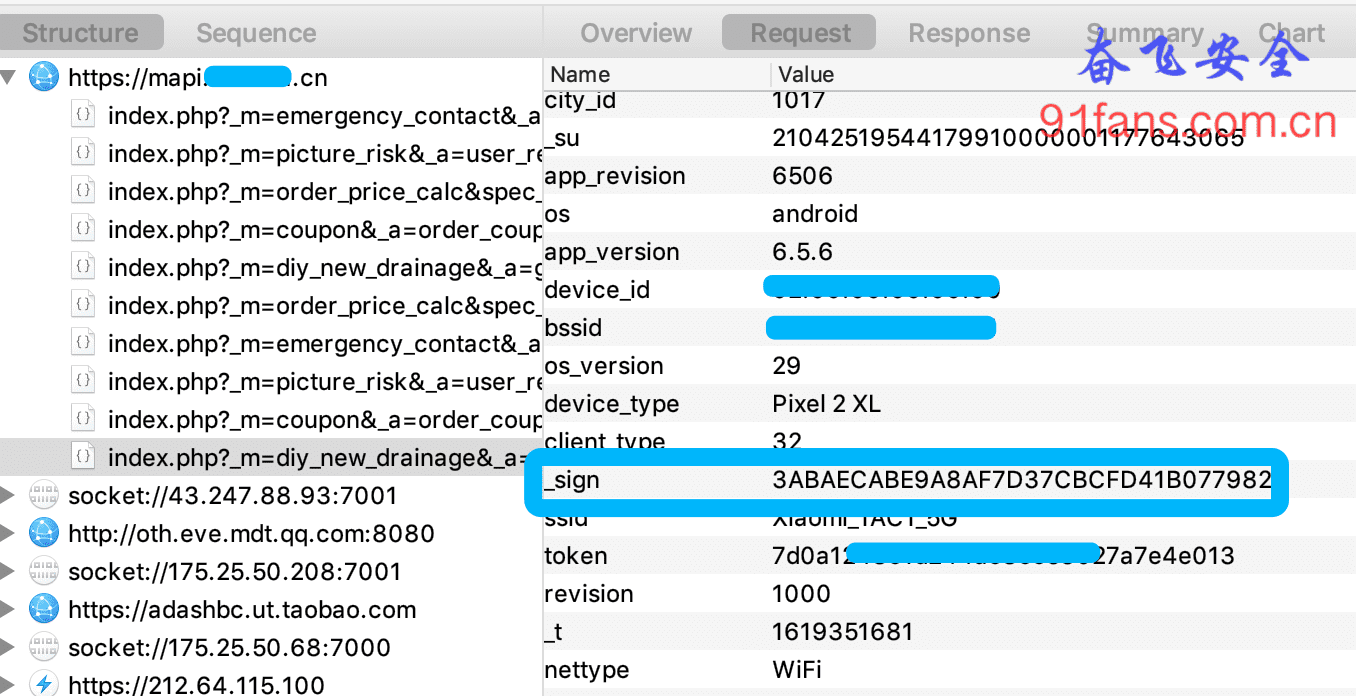Click the _sign value 3ABAECABE9A8AF7D37CBCFD41B077982

(1021, 480)
